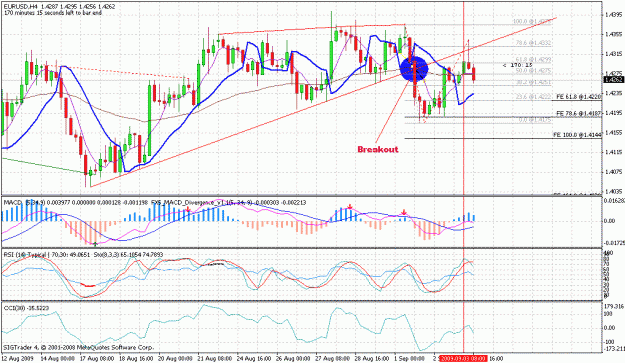The image size is (625, 363).
Task: Click the red MACD arrow below 1 Sep
Action: tap(404, 212)
